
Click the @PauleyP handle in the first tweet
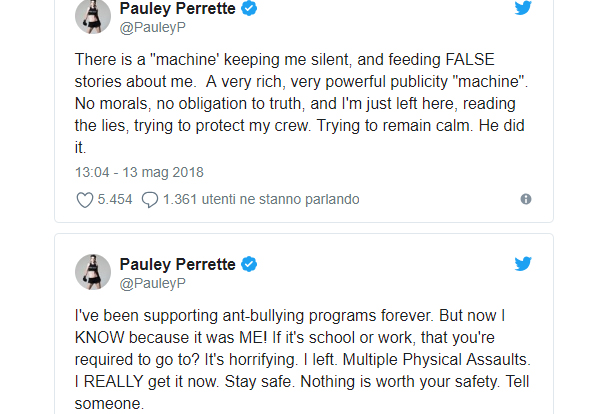click(x=148, y=28)
